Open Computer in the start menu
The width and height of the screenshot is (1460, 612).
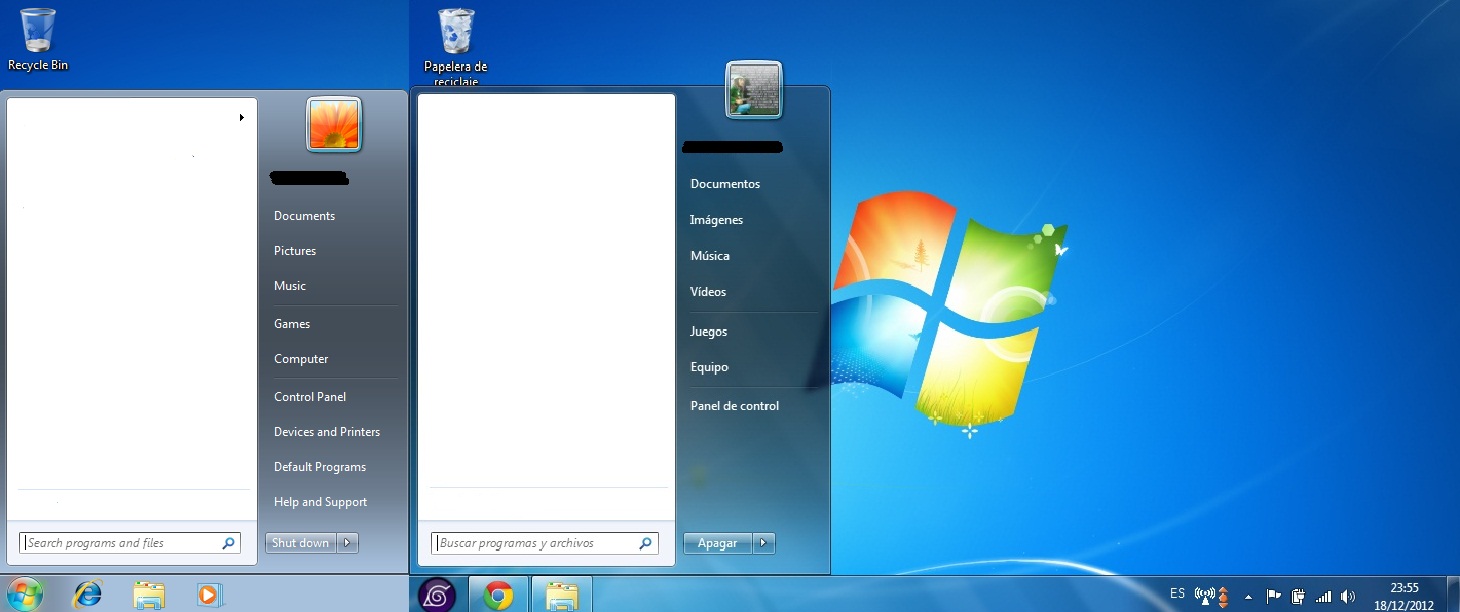[301, 359]
